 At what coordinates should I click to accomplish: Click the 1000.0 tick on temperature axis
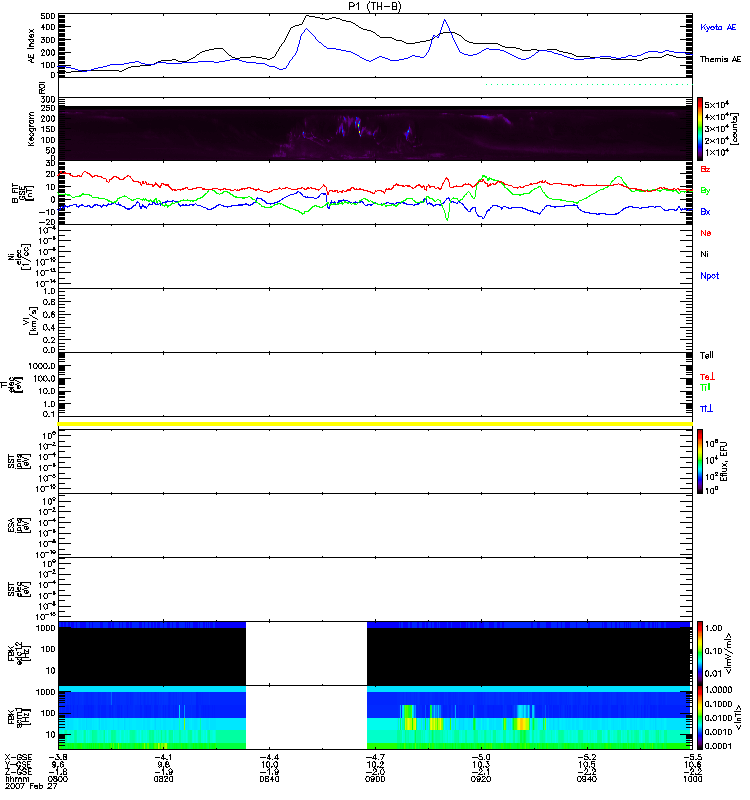coord(41,366)
